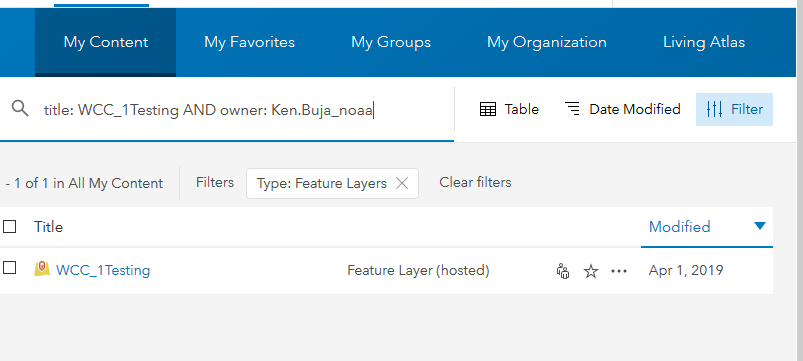803x361 pixels.
Task: Remove the Type: Feature Layers filter
Action: pos(402,183)
